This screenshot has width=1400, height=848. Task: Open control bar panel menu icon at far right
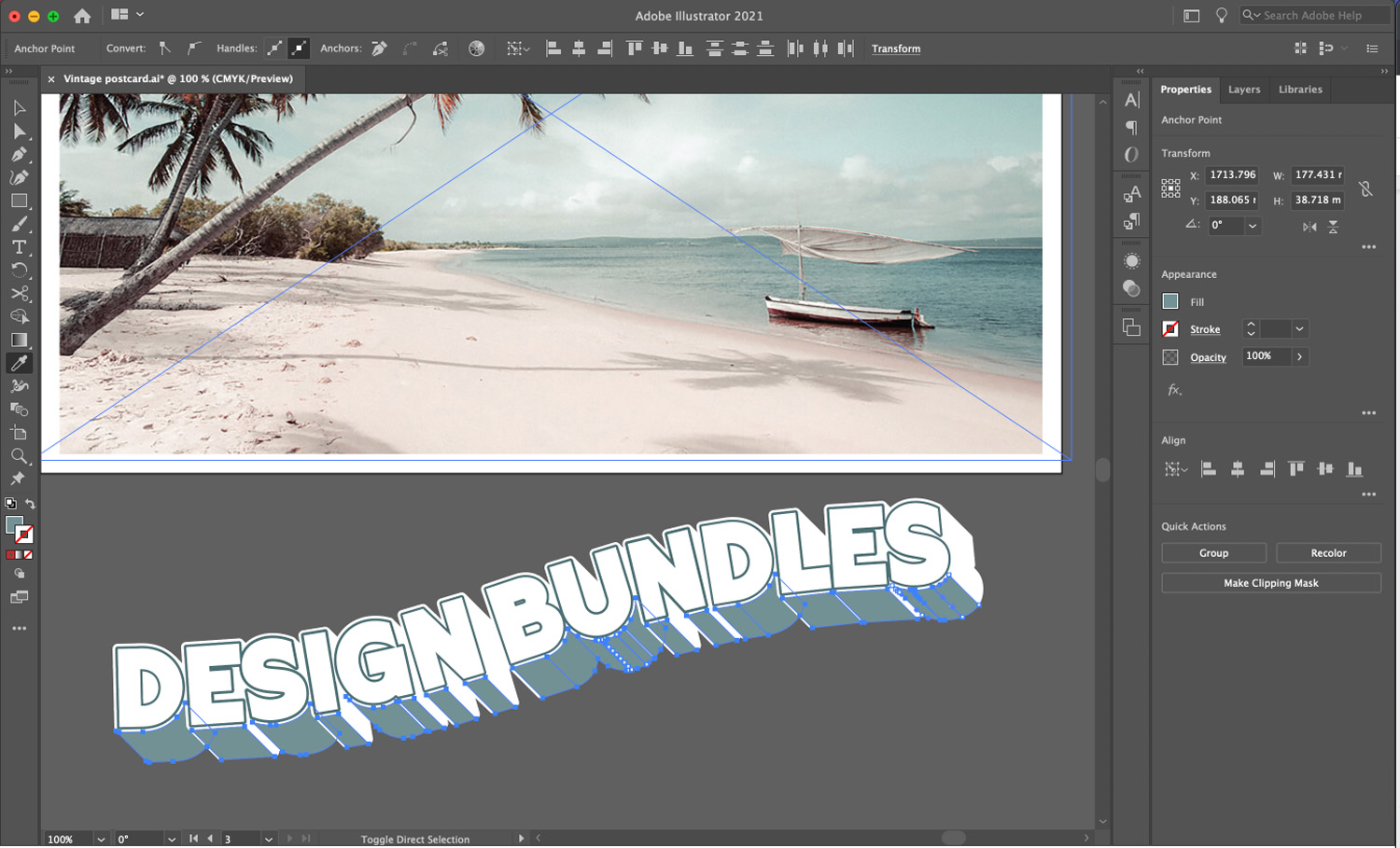[1372, 49]
